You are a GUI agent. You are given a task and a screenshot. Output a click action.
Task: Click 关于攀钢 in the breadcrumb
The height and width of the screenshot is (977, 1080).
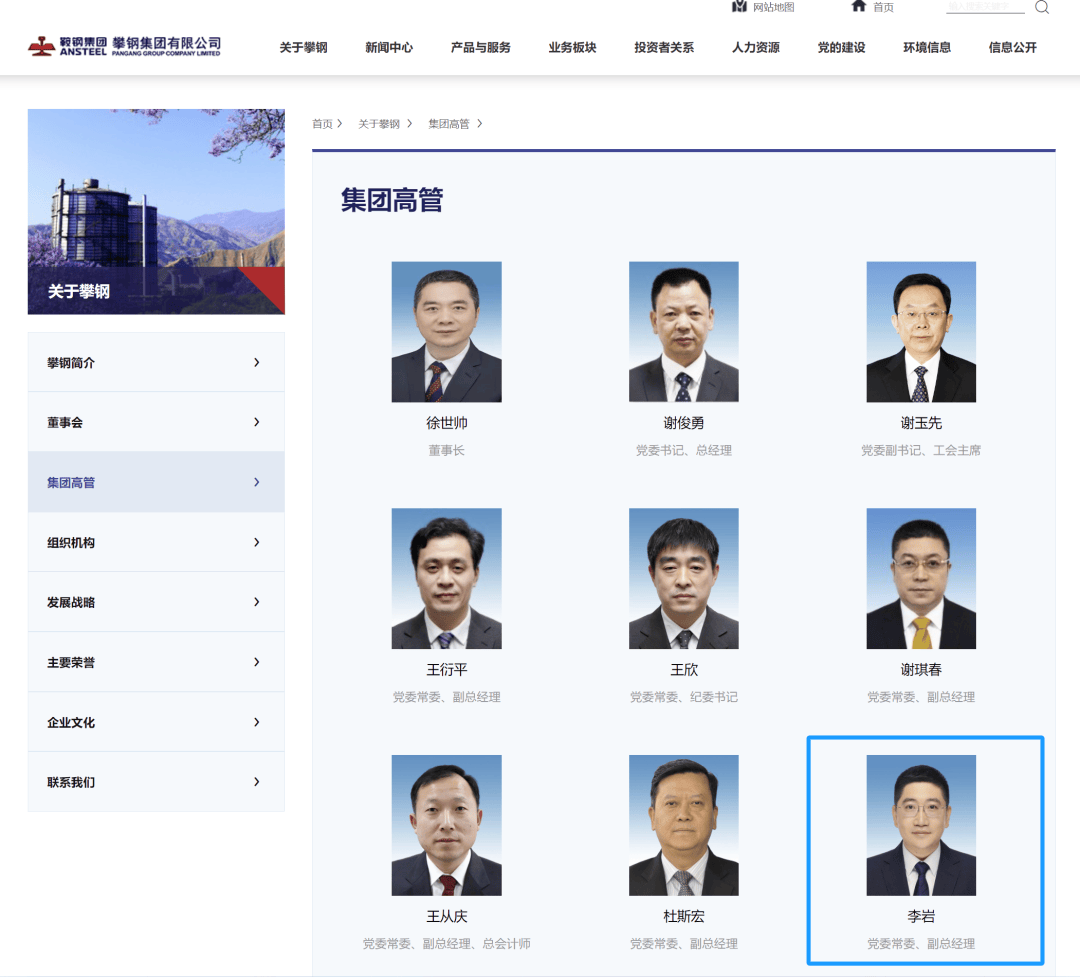point(379,124)
